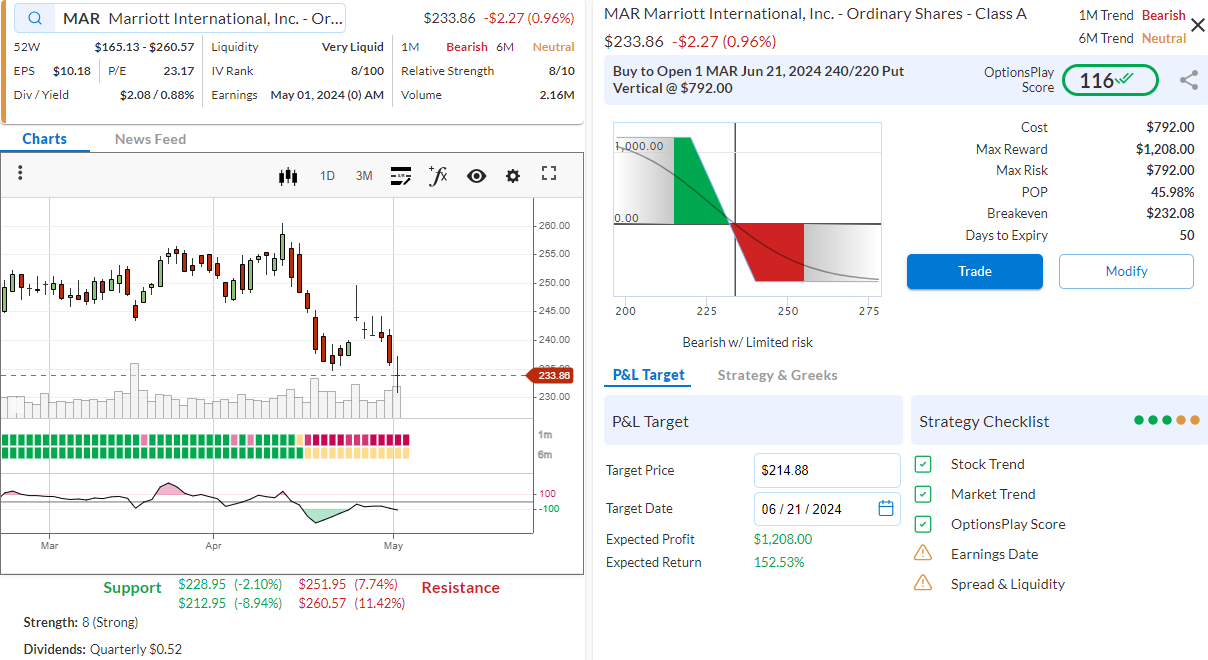Open chart settings gear
Screen dimensions: 1208x660
tap(513, 176)
